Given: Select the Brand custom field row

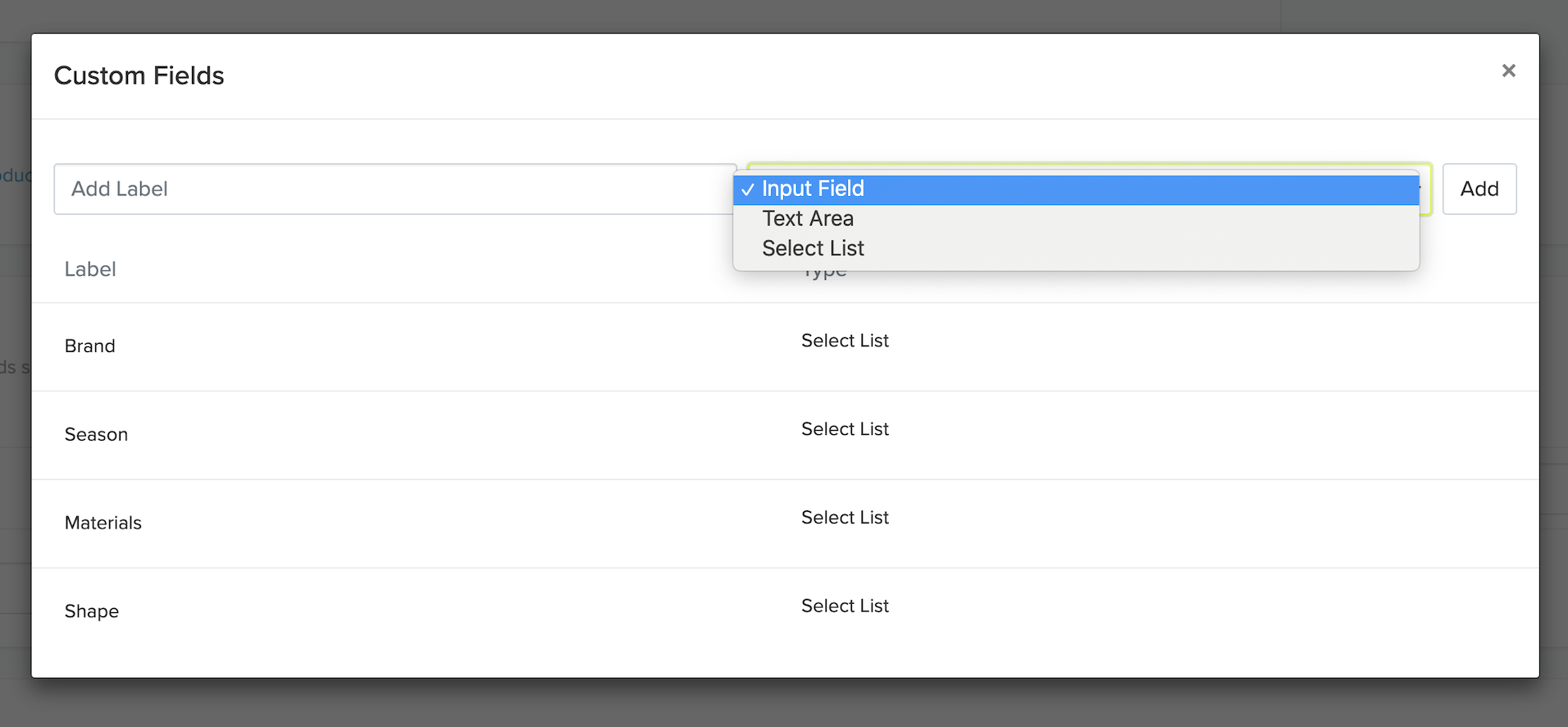Looking at the screenshot, I should (x=90, y=346).
